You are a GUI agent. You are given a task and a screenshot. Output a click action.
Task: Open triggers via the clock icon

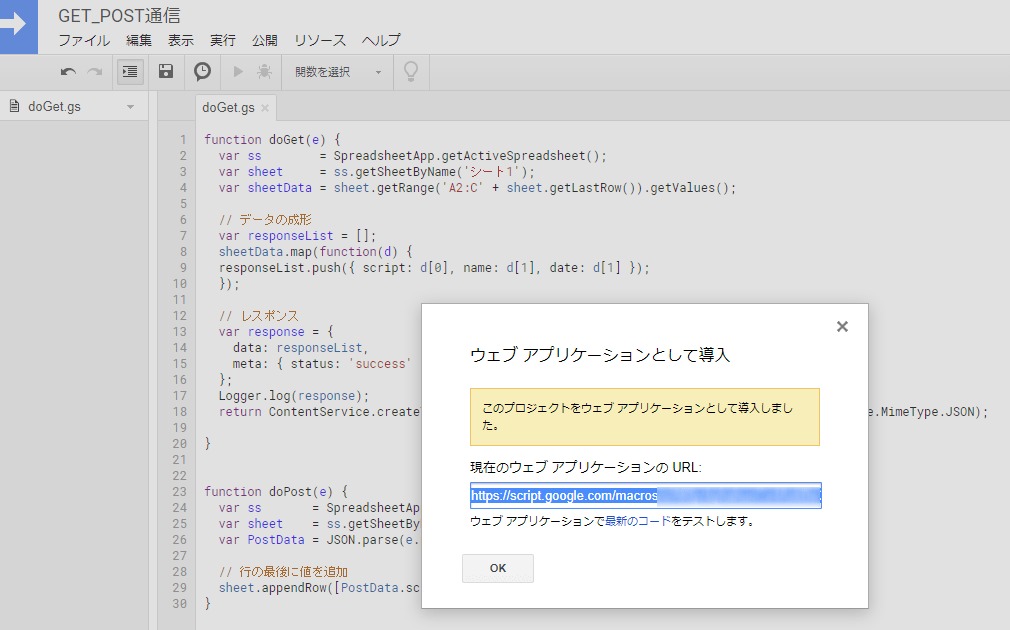click(x=202, y=72)
